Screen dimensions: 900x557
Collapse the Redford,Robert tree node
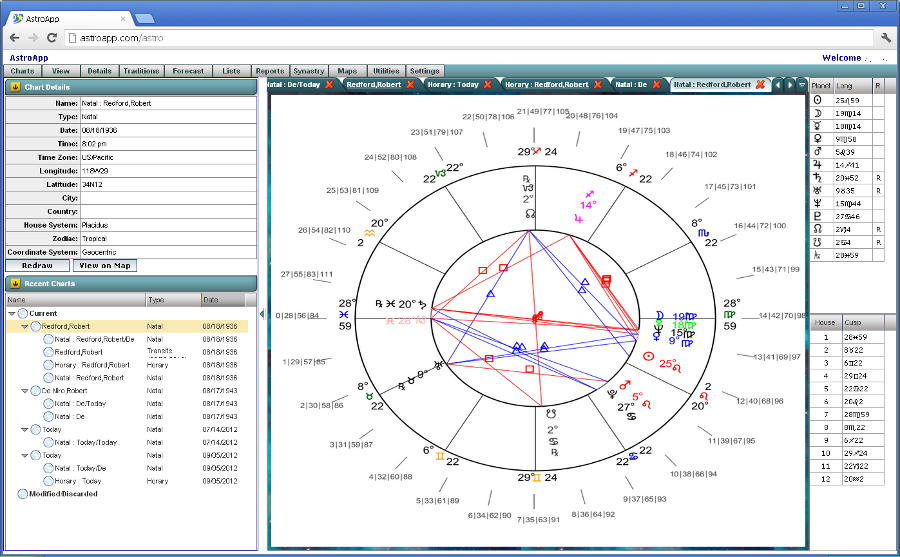click(x=25, y=326)
